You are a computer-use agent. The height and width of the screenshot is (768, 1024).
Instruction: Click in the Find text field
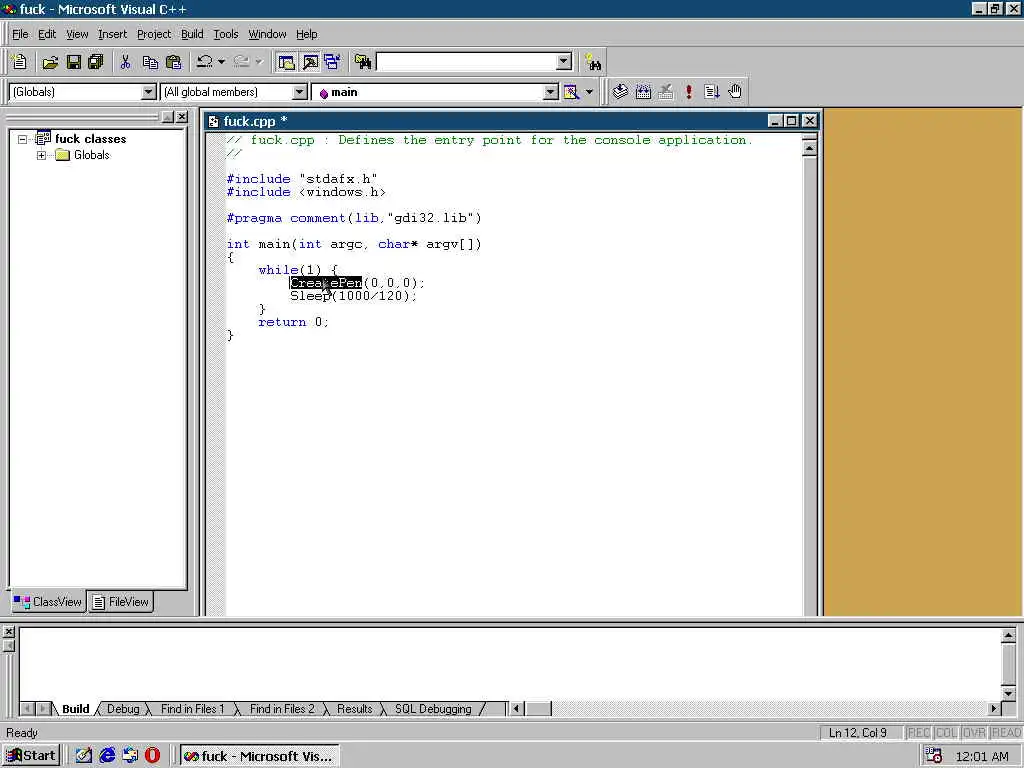[466, 62]
